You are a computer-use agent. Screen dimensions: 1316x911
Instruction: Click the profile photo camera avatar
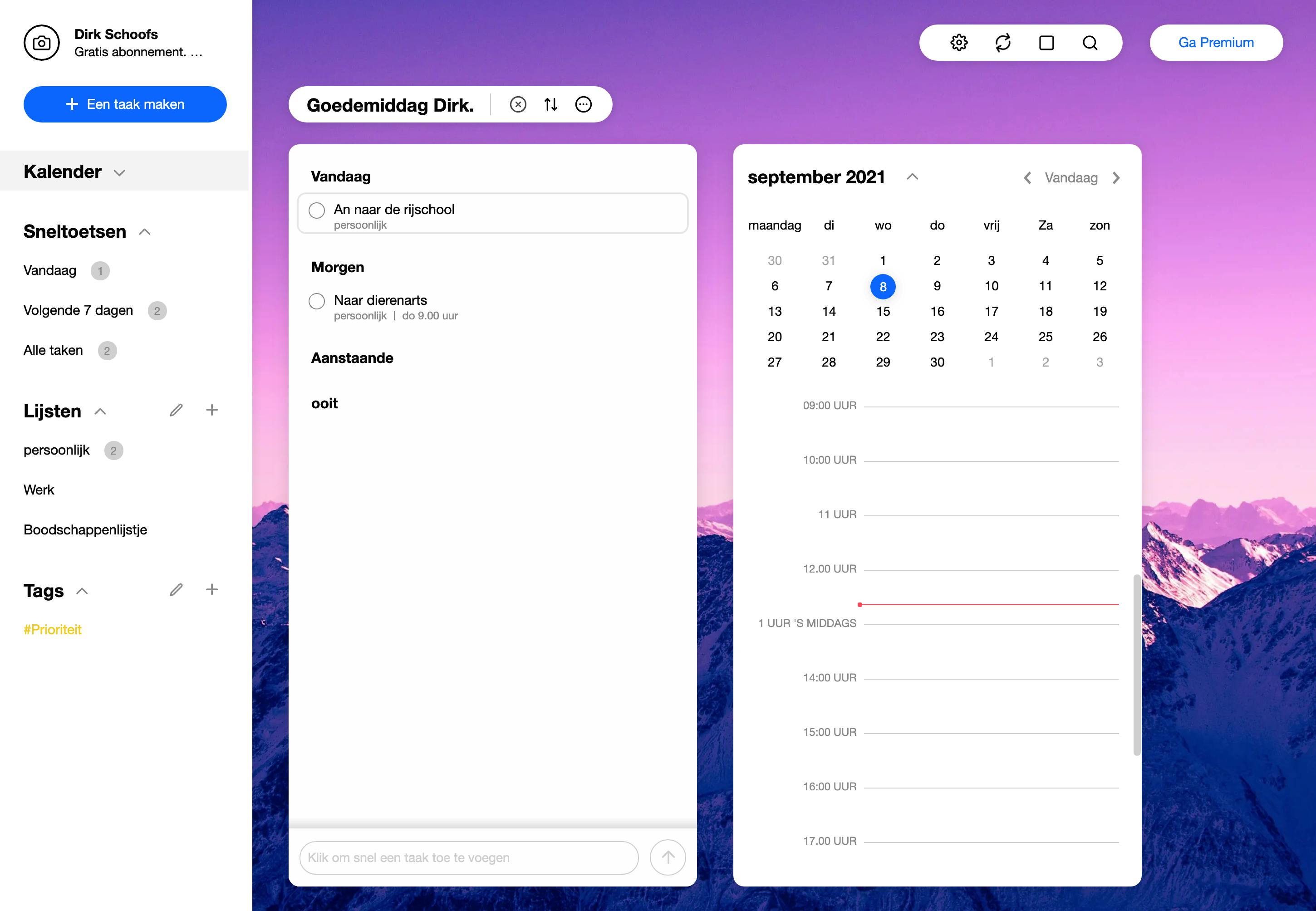[42, 43]
